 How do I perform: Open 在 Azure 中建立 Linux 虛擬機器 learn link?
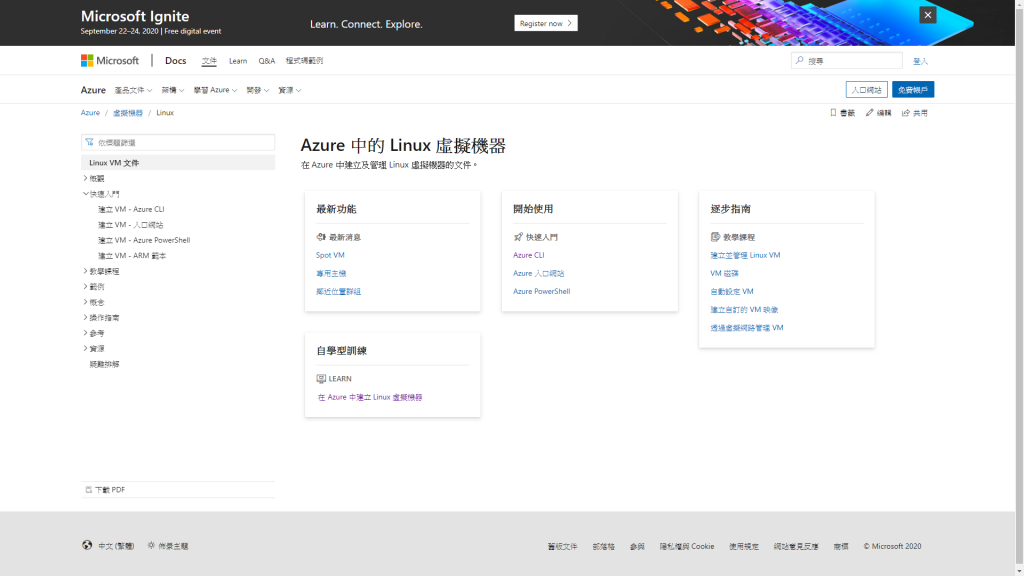click(x=370, y=397)
